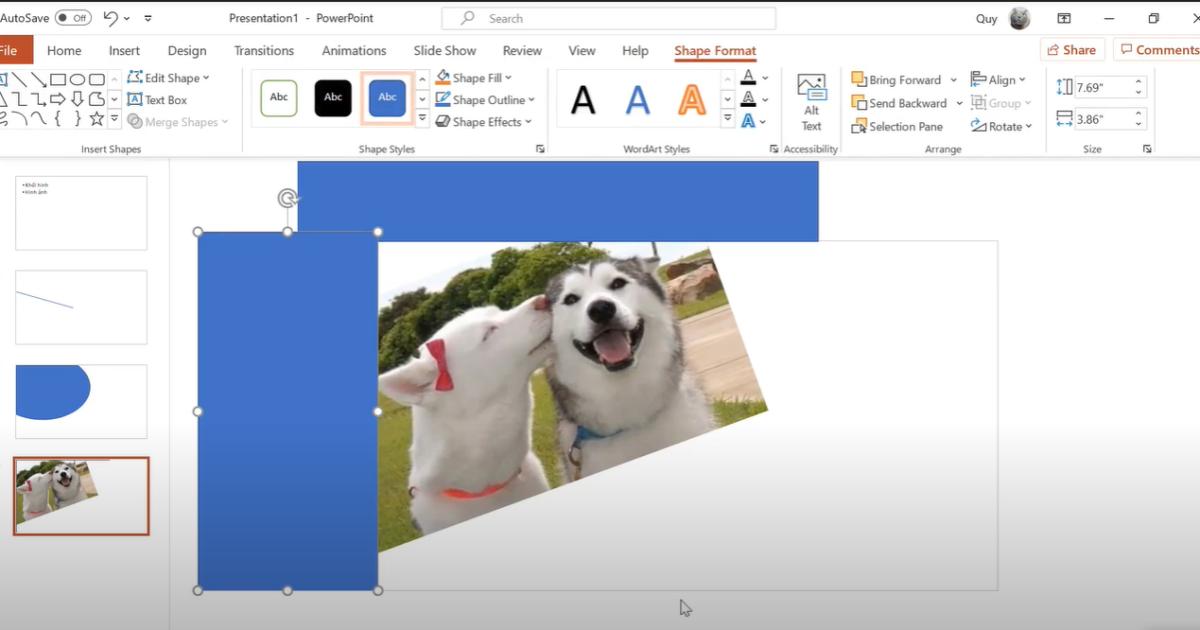Open the Design ribbon tab
The height and width of the screenshot is (630, 1200).
point(187,51)
